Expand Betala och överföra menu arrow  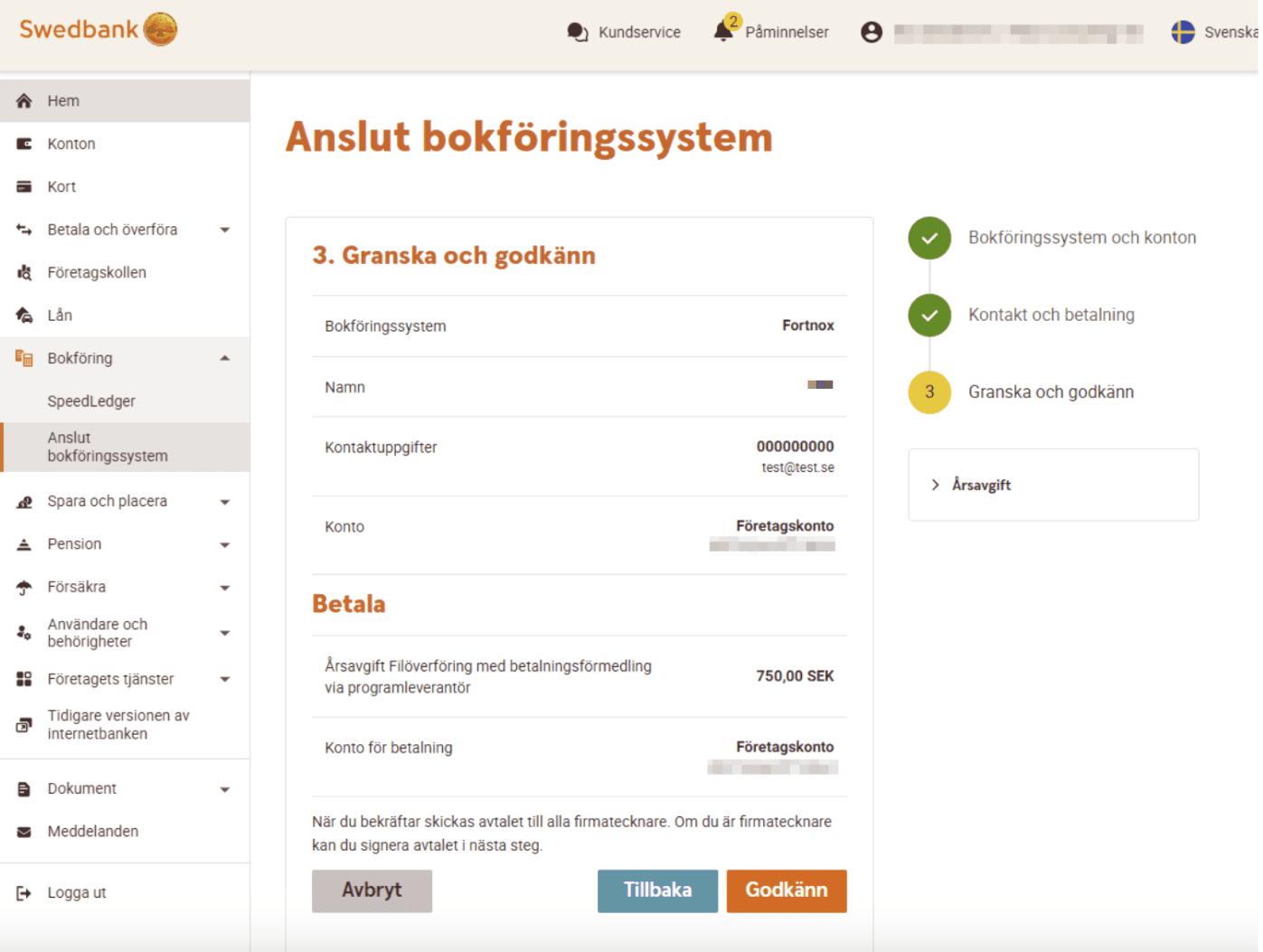(225, 230)
